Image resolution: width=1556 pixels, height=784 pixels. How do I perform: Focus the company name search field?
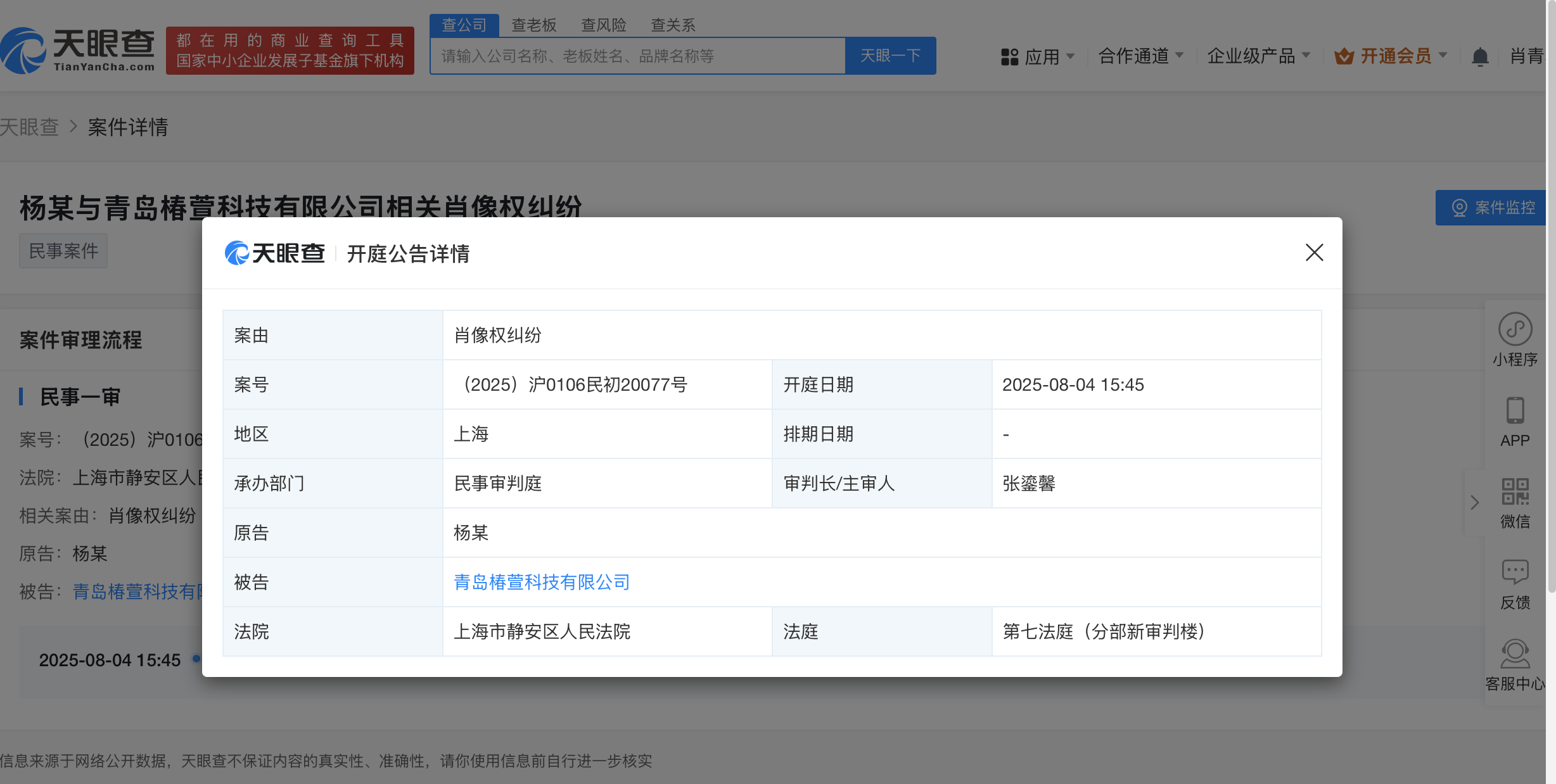637,56
